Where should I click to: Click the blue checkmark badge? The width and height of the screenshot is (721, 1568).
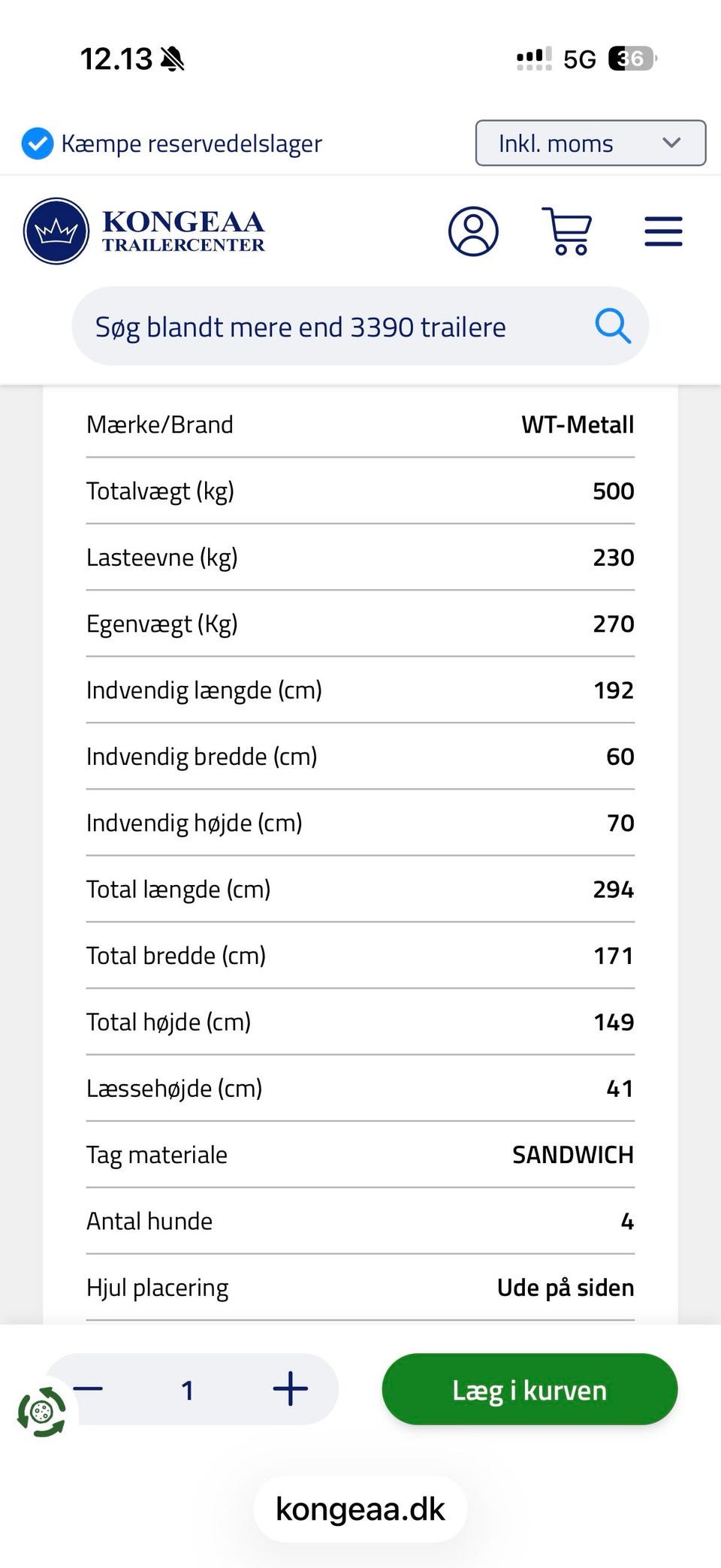pos(37,144)
